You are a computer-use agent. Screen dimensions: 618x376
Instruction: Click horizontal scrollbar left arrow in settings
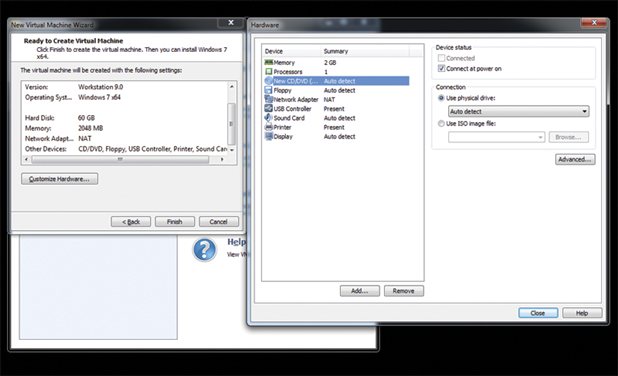26,159
